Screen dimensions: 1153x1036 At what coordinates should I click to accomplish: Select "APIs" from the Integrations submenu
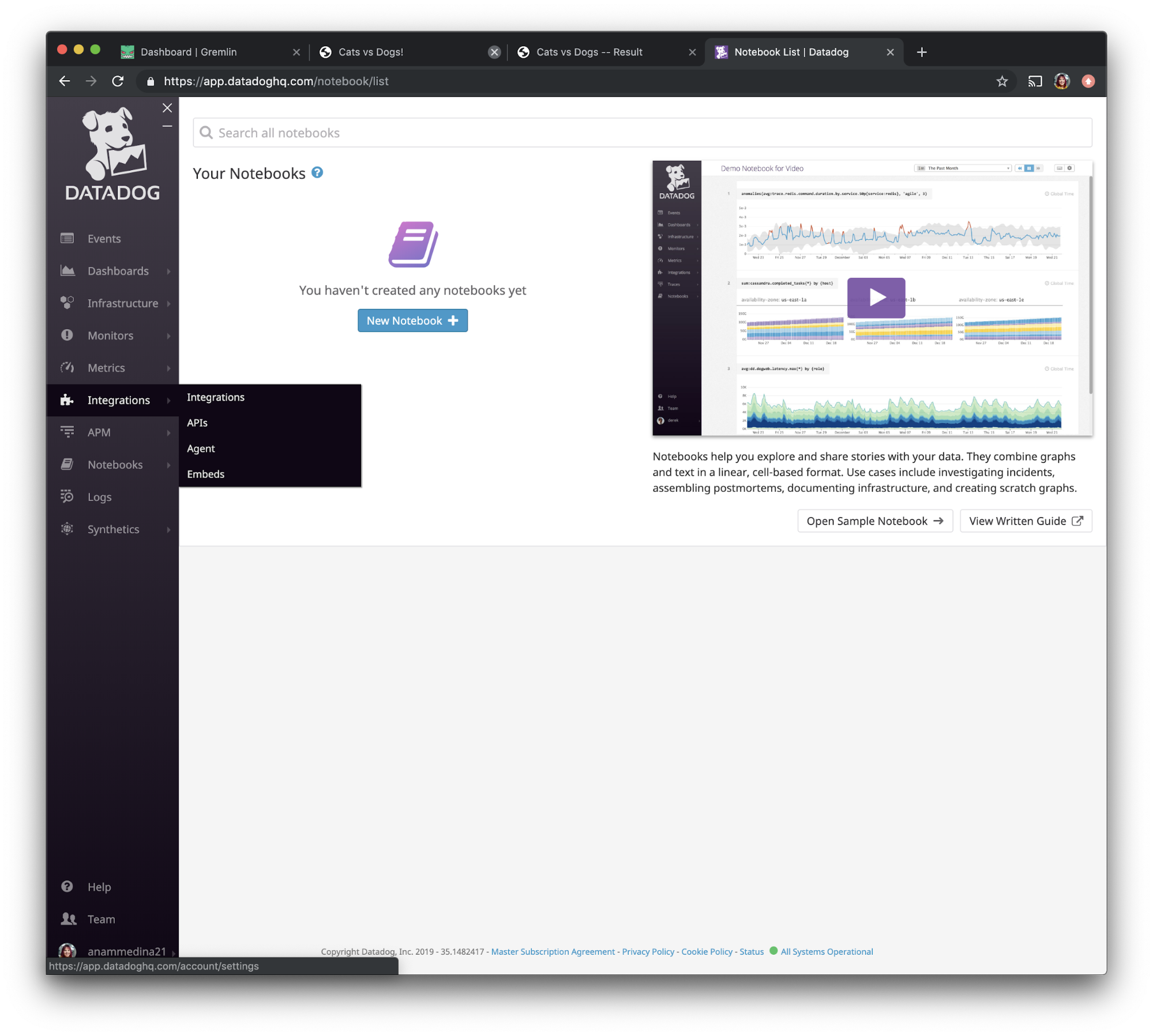197,423
